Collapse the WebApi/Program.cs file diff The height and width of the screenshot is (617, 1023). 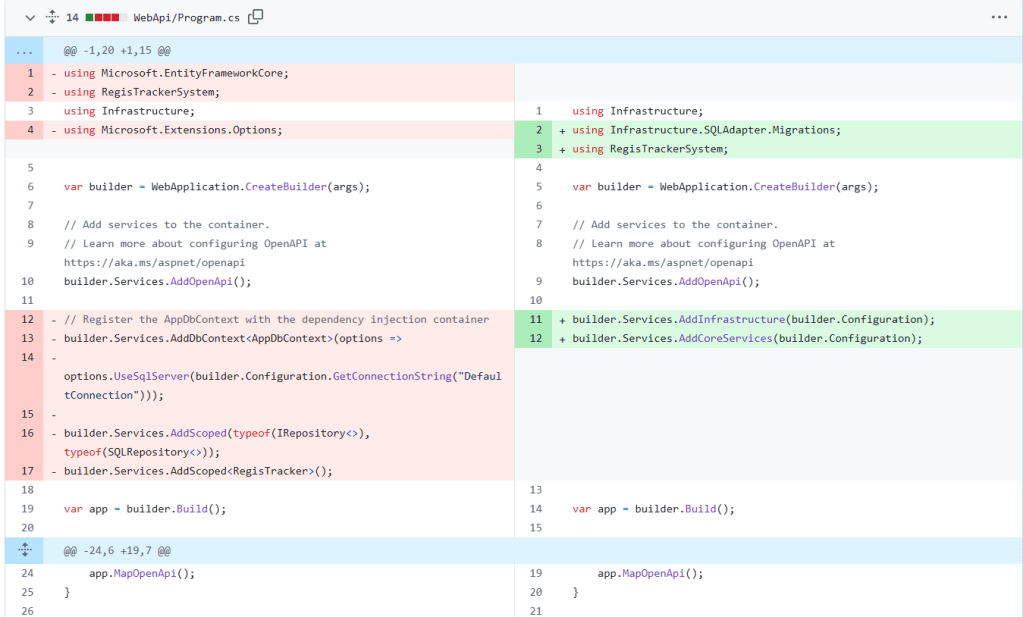coord(29,17)
